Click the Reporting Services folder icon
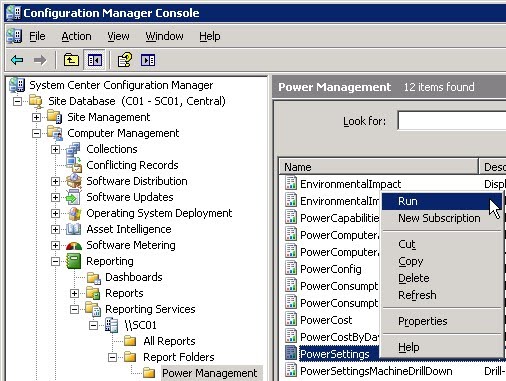This screenshot has width=506, height=381. coord(93,309)
